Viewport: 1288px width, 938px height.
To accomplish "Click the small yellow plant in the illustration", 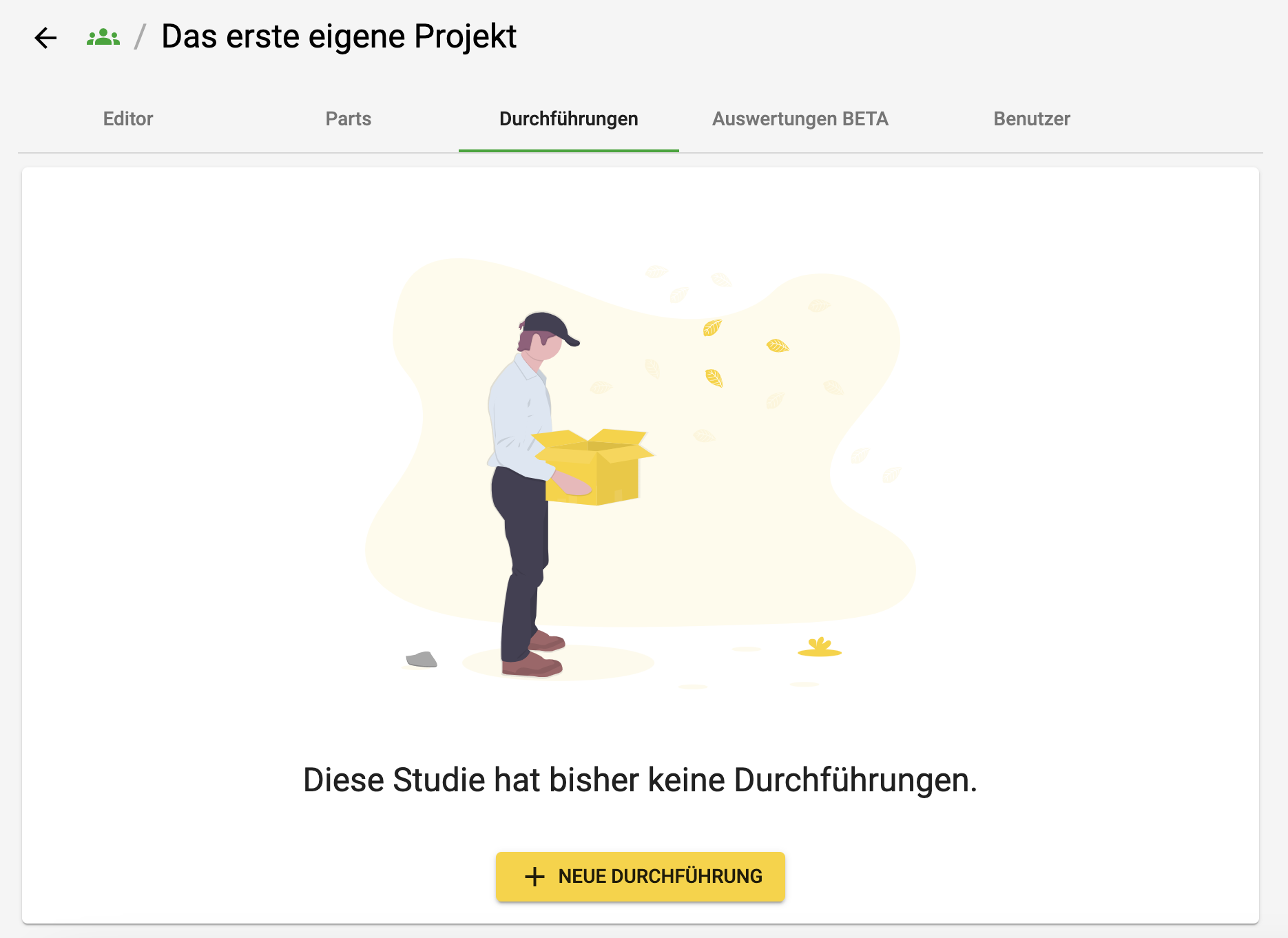I will point(820,647).
